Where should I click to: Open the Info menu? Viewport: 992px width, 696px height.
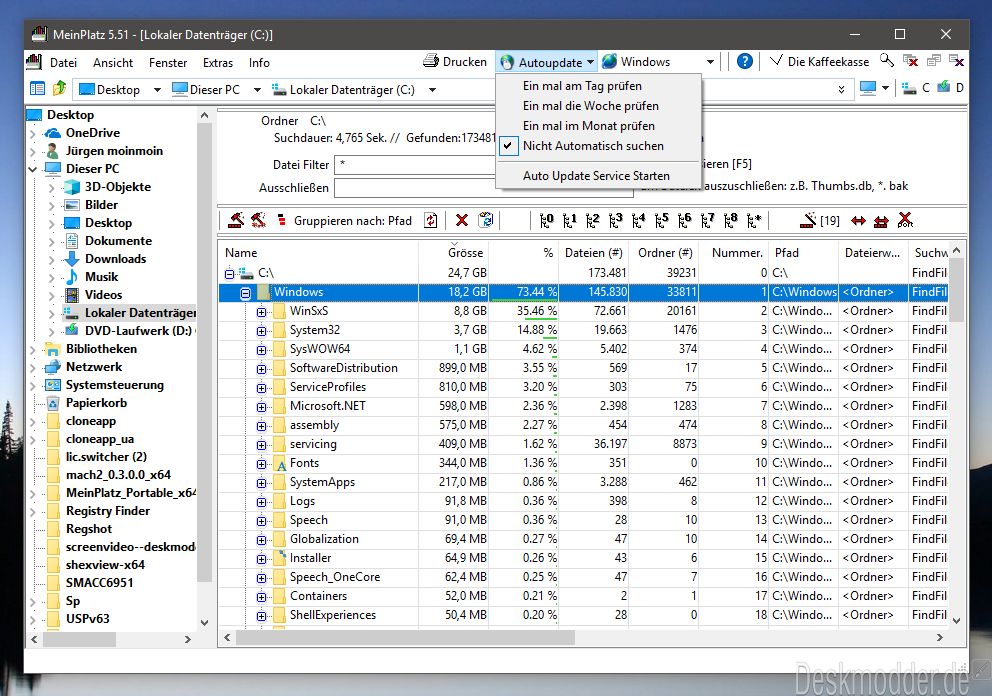pyautogui.click(x=259, y=63)
